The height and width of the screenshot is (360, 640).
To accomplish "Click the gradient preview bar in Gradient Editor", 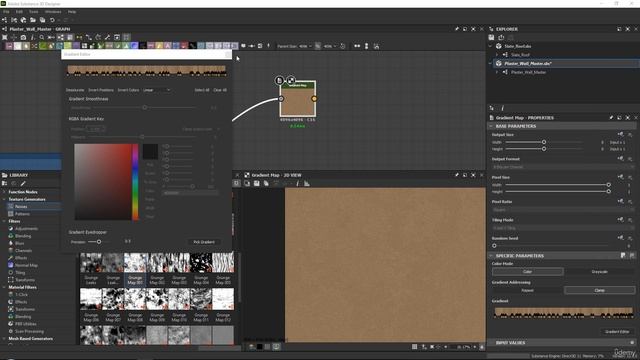I will click(x=147, y=70).
